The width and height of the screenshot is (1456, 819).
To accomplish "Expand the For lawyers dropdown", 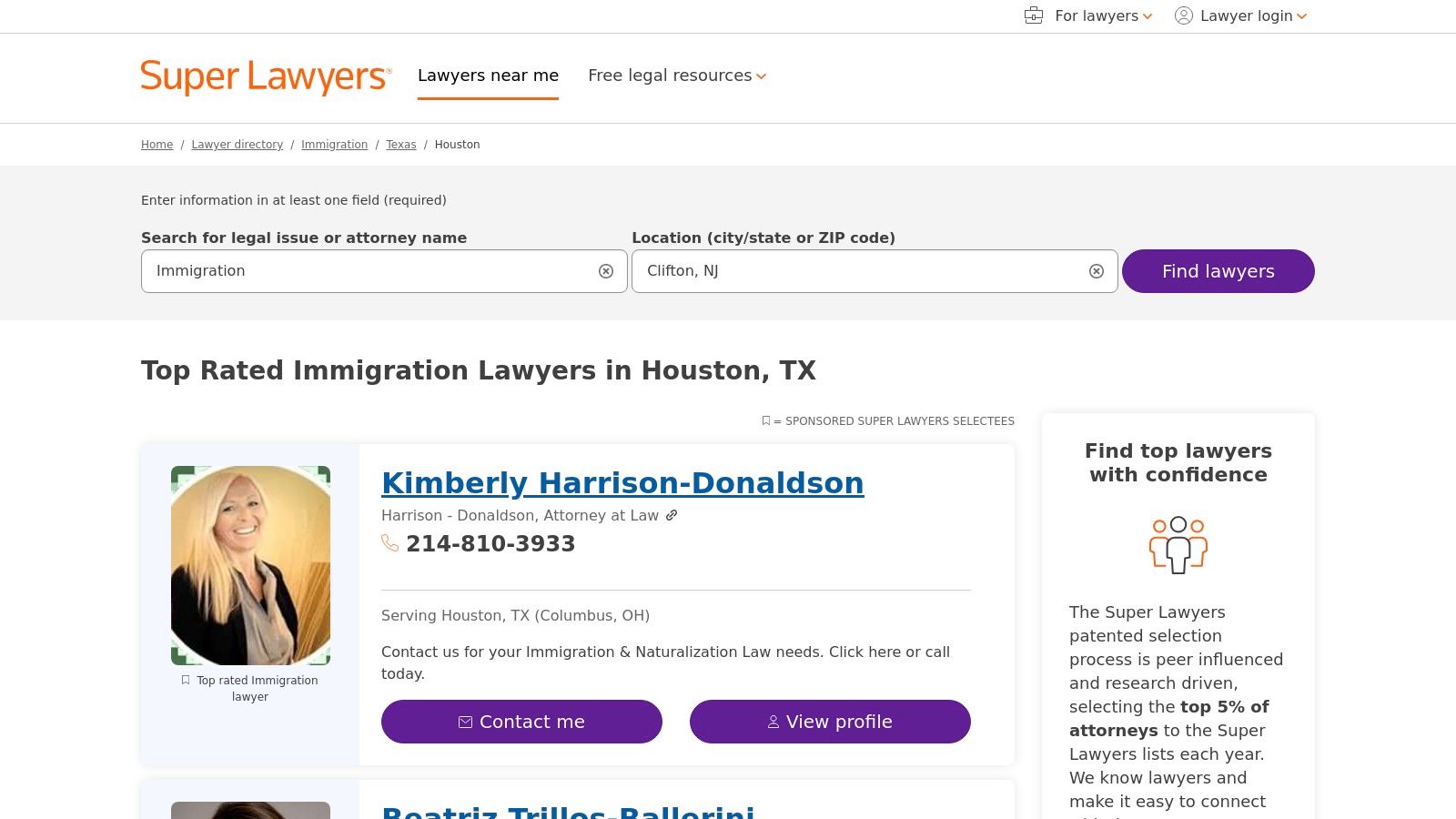I will pos(1096,15).
